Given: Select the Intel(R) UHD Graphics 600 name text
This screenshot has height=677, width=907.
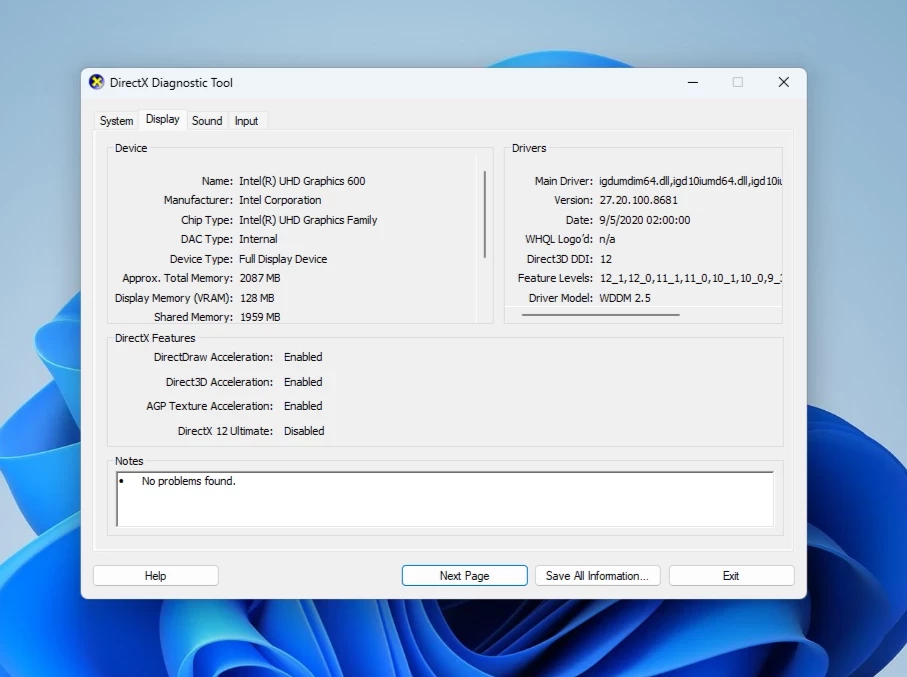Looking at the screenshot, I should [302, 181].
